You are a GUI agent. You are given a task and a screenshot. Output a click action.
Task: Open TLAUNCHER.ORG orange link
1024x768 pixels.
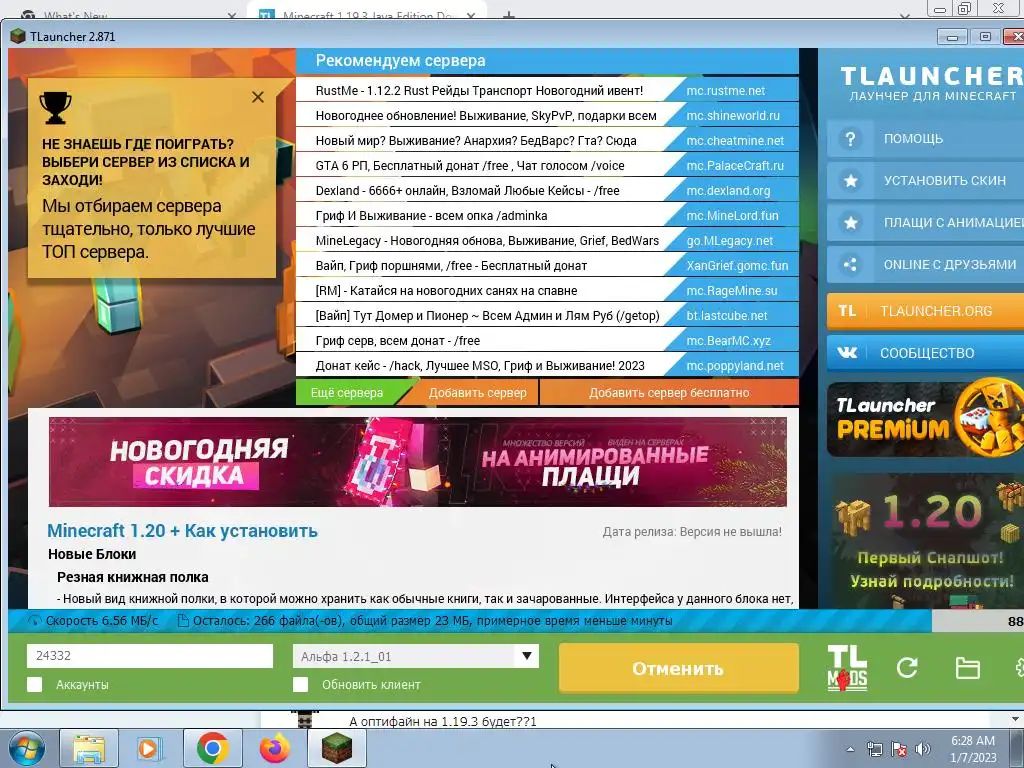pyautogui.click(x=925, y=311)
